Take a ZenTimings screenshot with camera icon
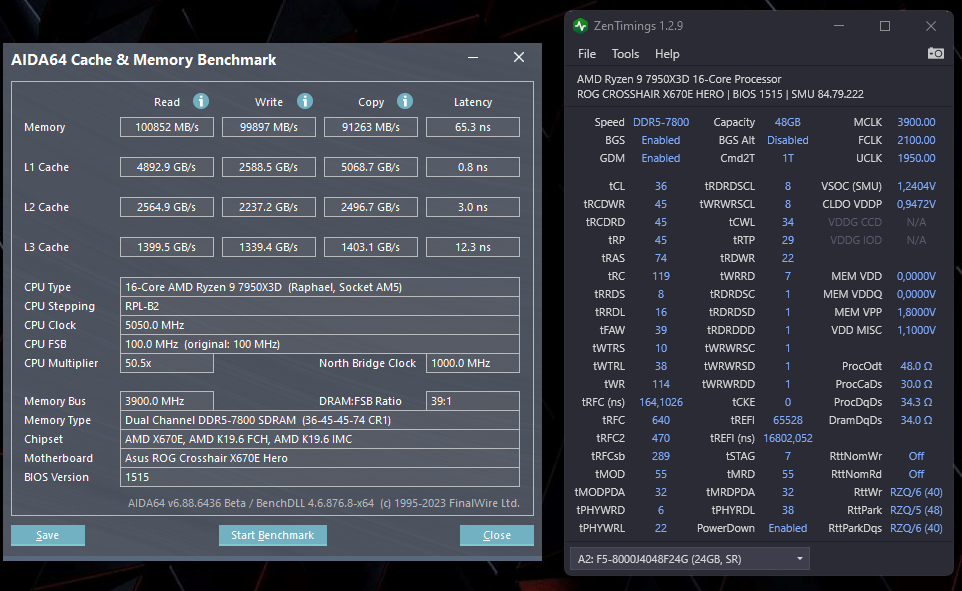This screenshot has width=962, height=591. pos(936,53)
